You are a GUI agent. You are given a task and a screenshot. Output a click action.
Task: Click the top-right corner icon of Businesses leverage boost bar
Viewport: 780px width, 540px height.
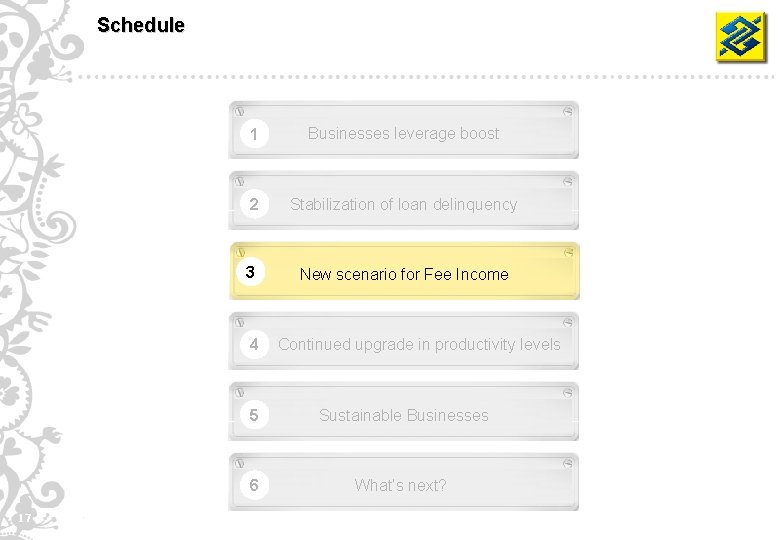[568, 111]
